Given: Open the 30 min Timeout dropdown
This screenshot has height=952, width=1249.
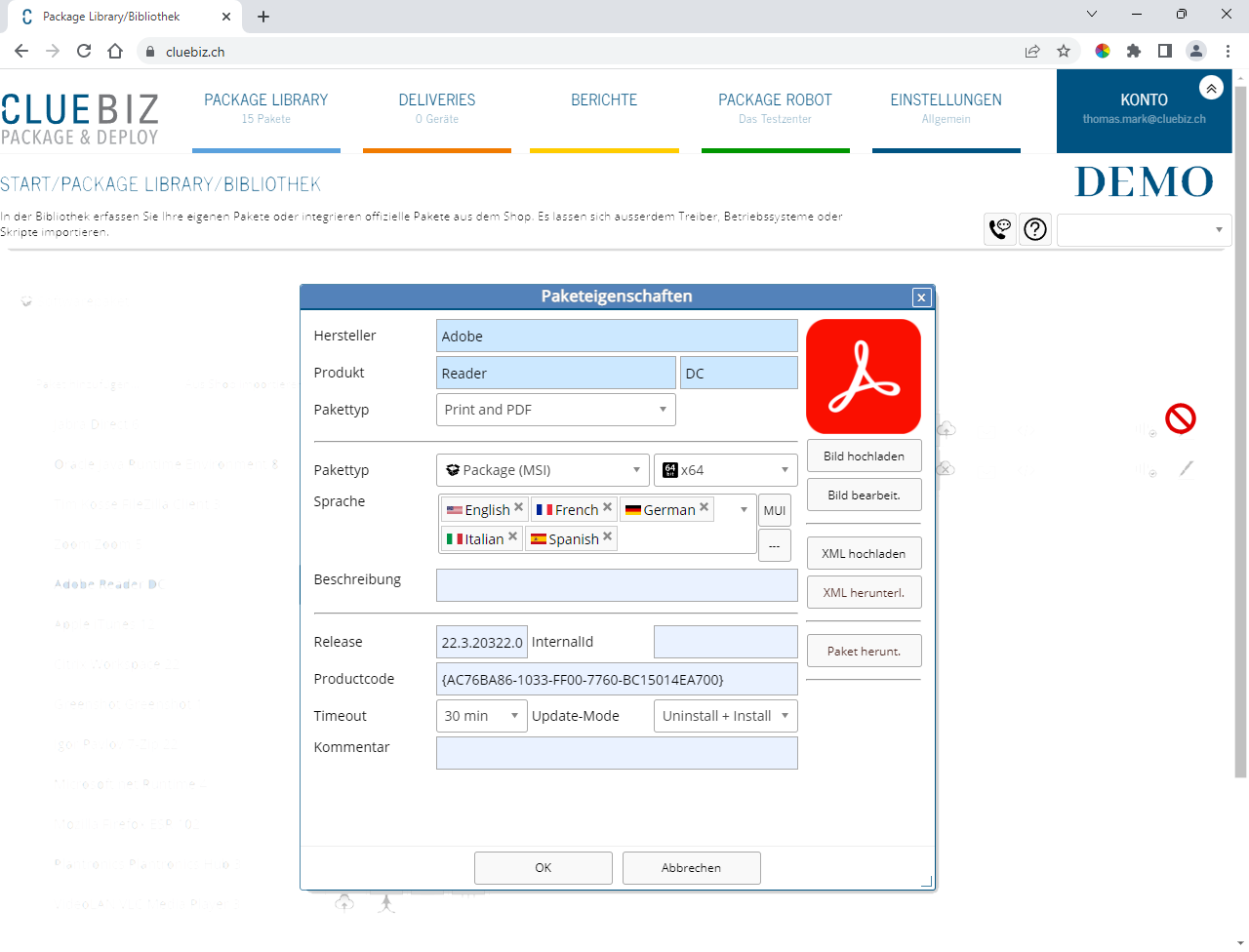Looking at the screenshot, I should coord(482,716).
